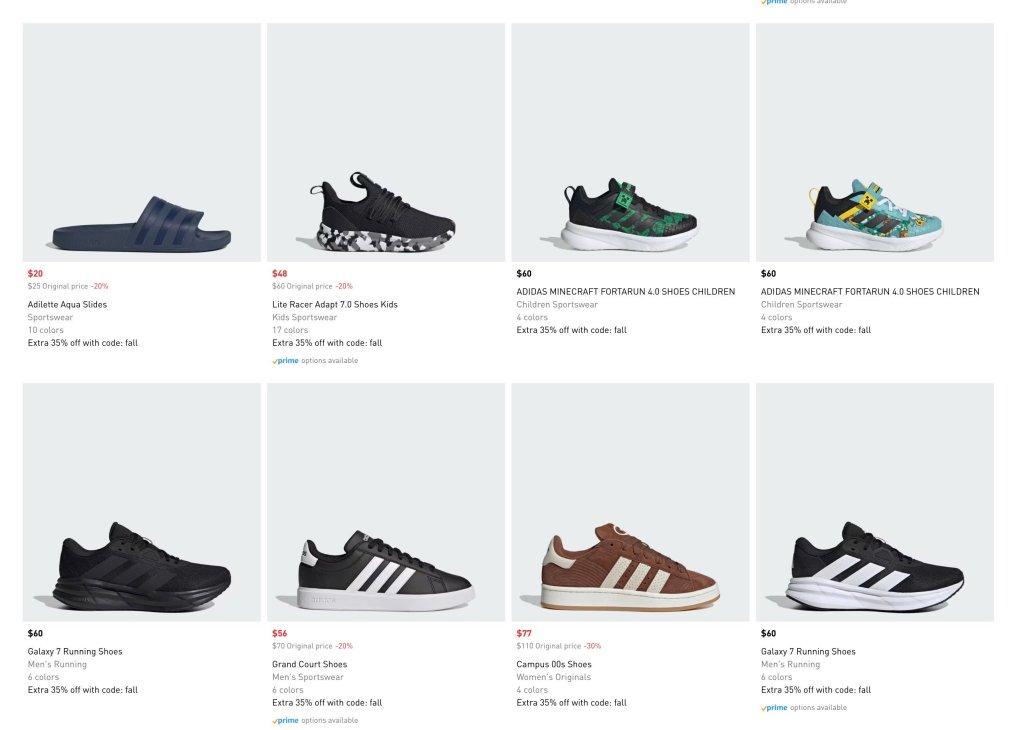Click Lite Racer Adapt 7.0 Shoes Kids title
This screenshot has height=730, width=1024.
pyautogui.click(x=334, y=304)
